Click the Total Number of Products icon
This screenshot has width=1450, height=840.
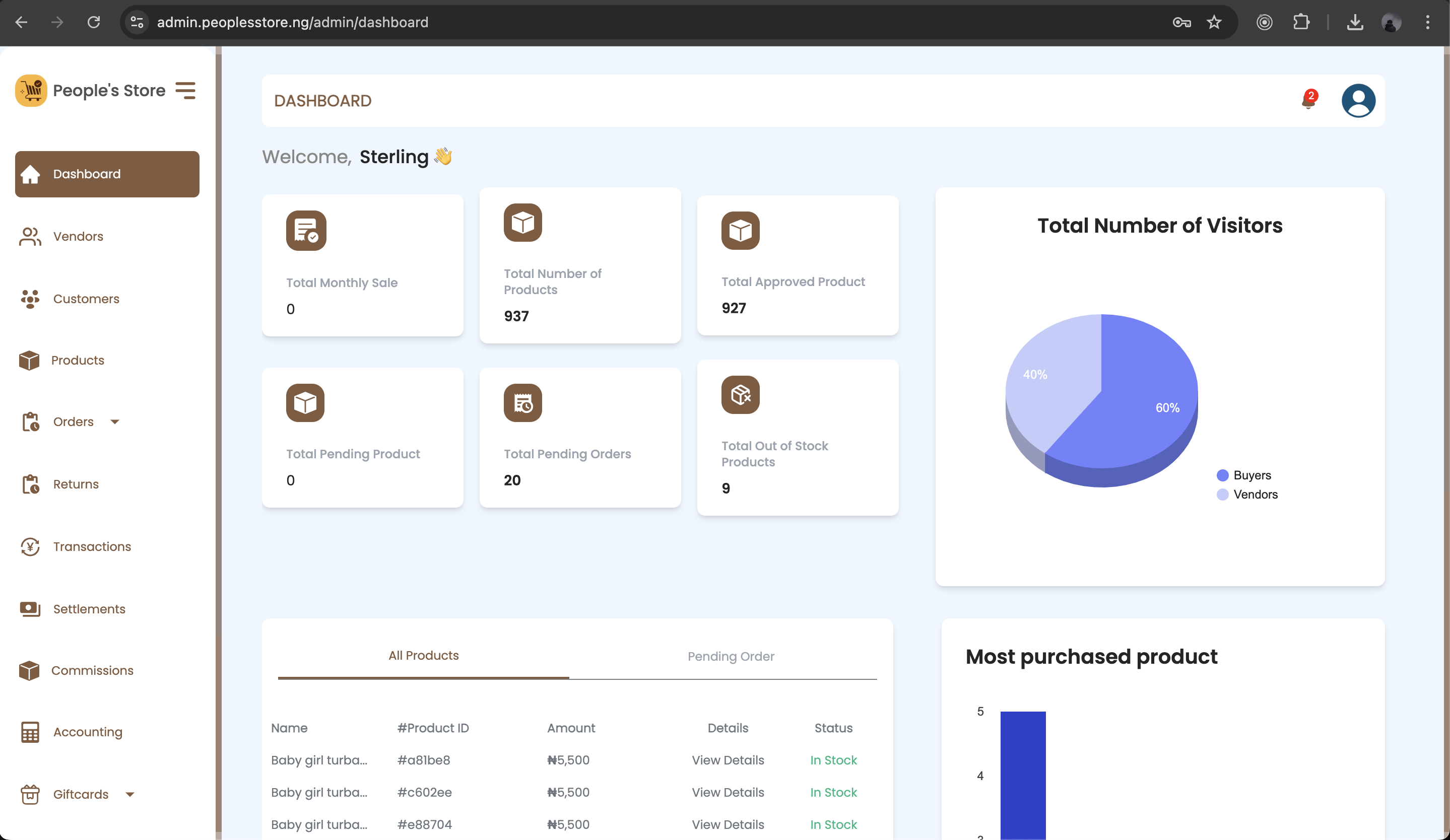click(x=522, y=223)
